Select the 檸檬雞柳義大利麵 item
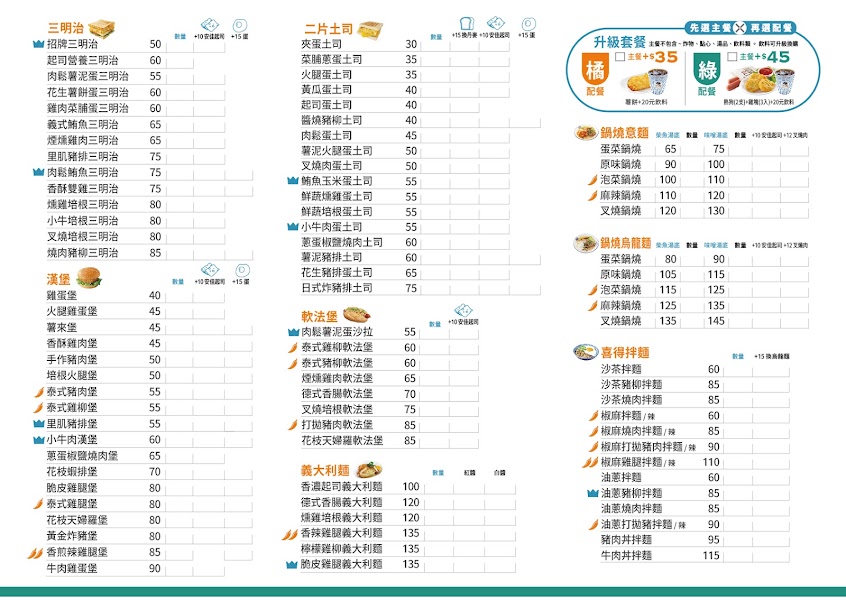 click(408, 549)
